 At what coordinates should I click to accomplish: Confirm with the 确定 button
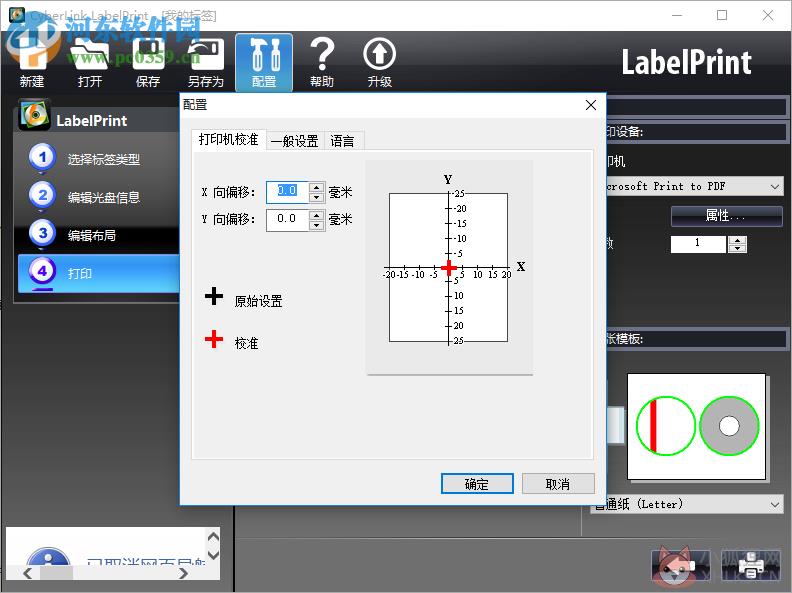477,484
